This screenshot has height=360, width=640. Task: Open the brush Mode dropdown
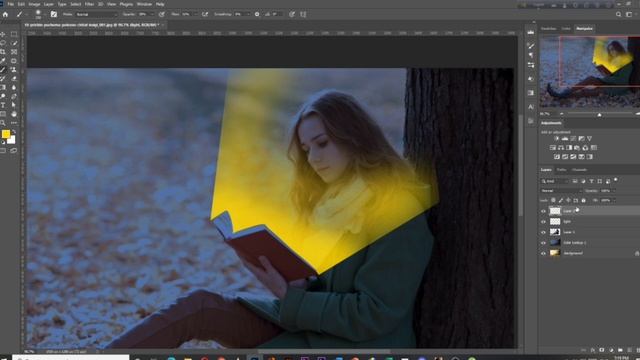pos(96,14)
